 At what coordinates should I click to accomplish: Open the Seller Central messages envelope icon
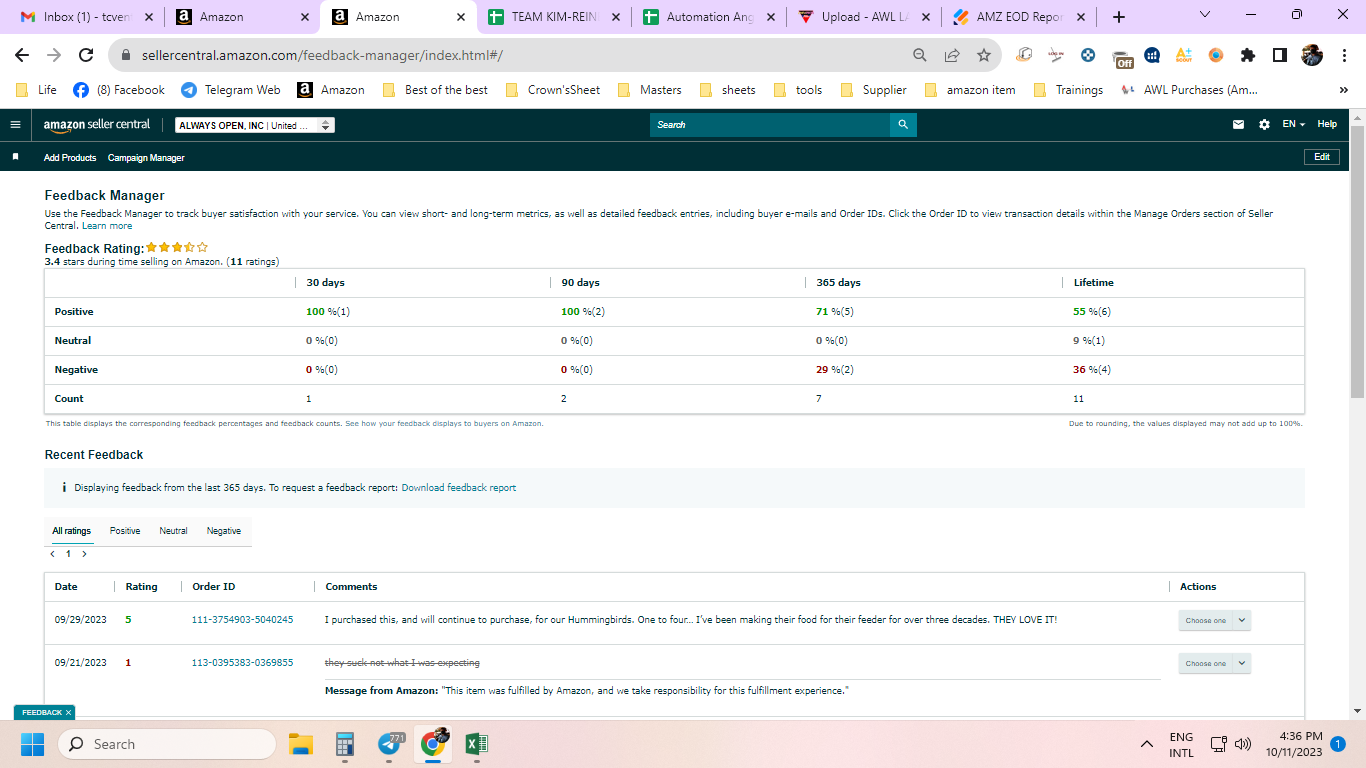(1239, 125)
